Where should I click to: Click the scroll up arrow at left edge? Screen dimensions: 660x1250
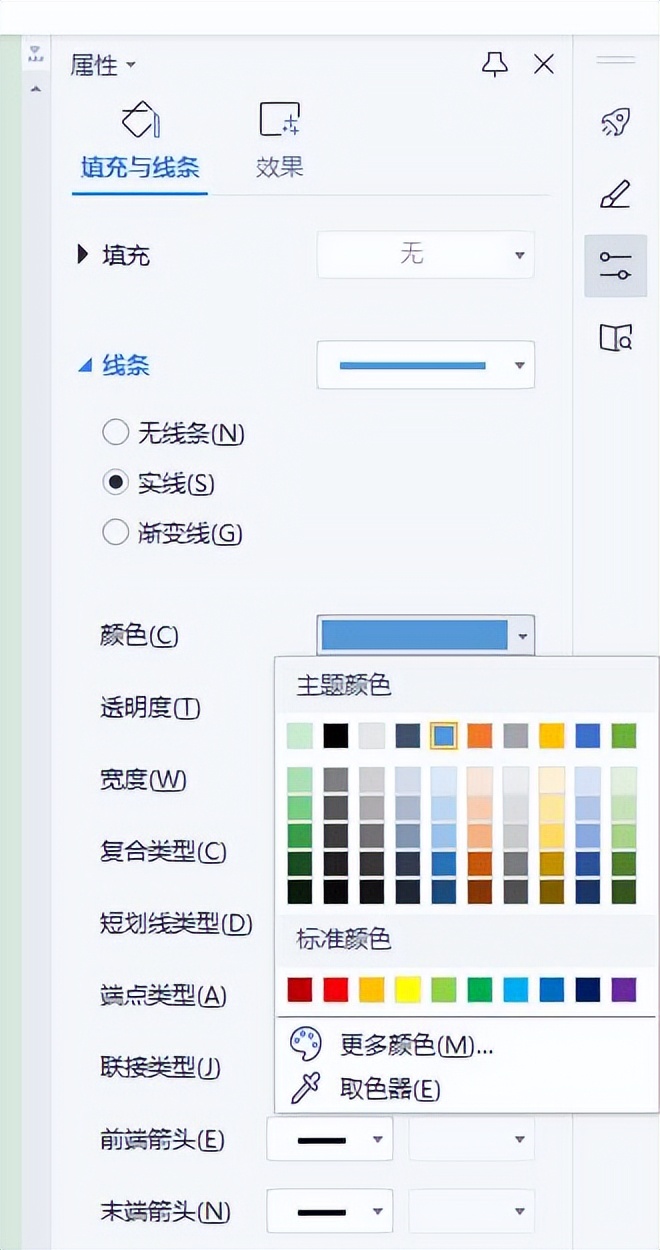[36, 90]
